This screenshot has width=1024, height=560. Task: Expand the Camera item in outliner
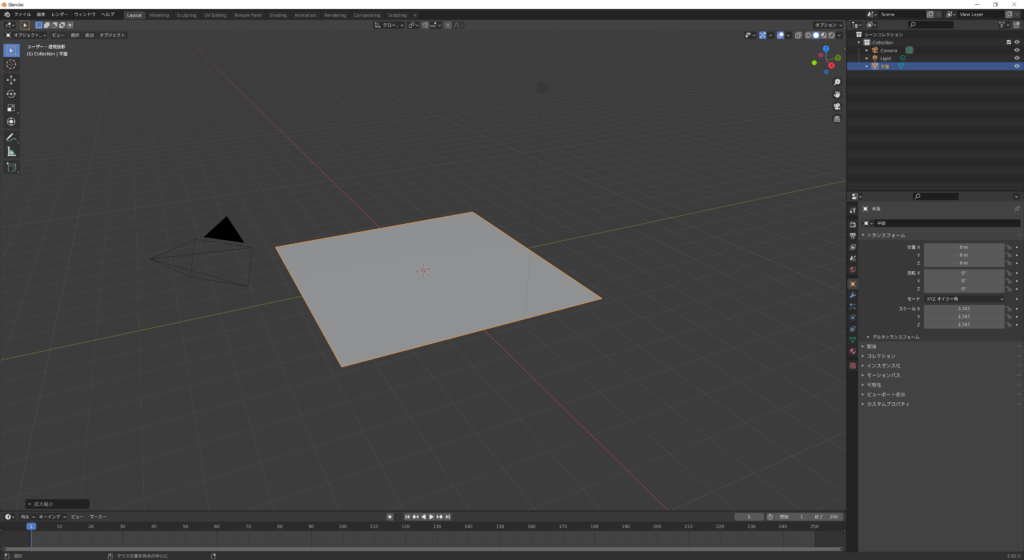867,50
